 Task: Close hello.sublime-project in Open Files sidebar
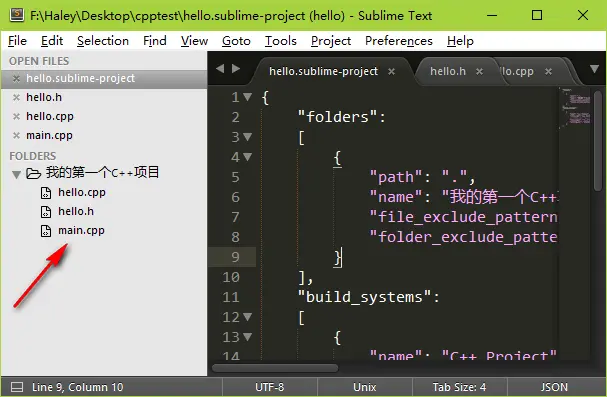(16, 79)
